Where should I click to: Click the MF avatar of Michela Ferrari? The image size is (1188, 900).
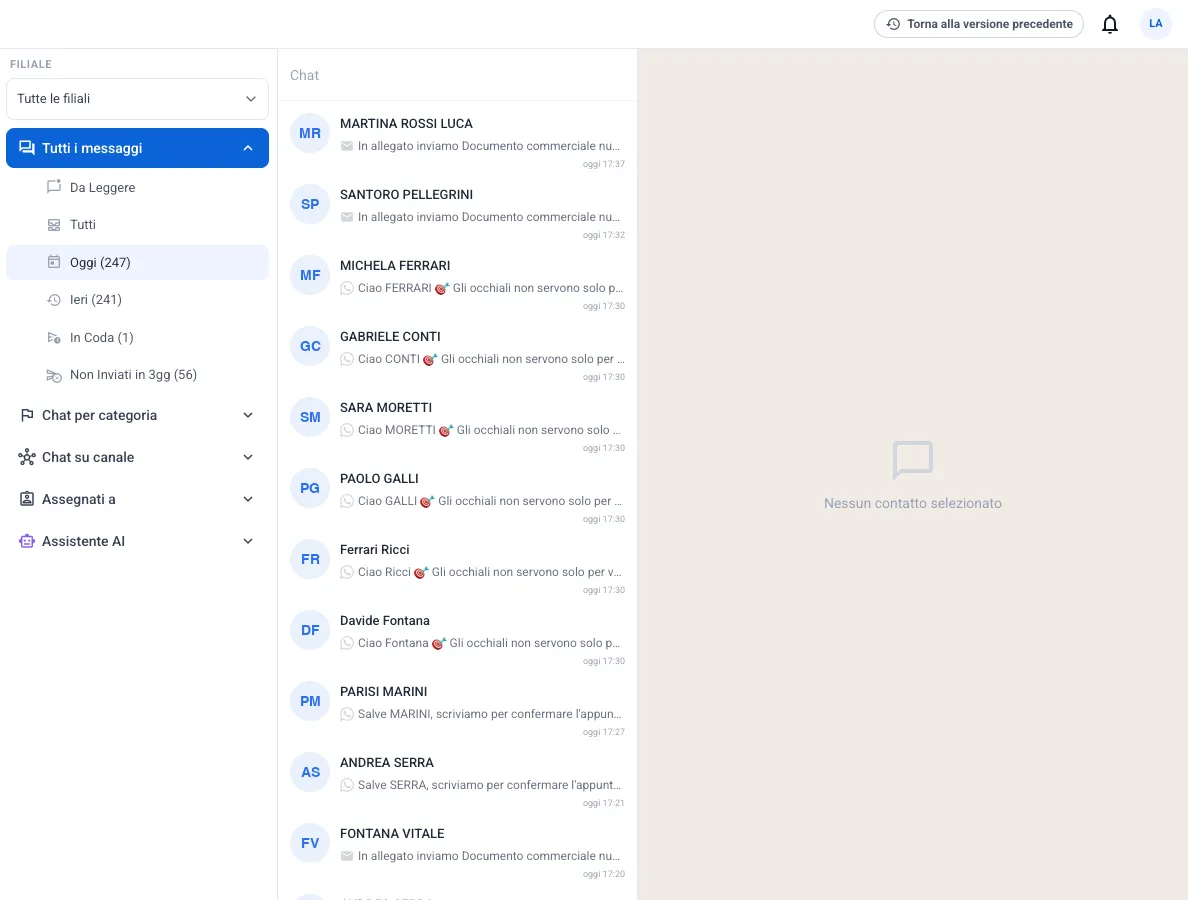(x=310, y=275)
